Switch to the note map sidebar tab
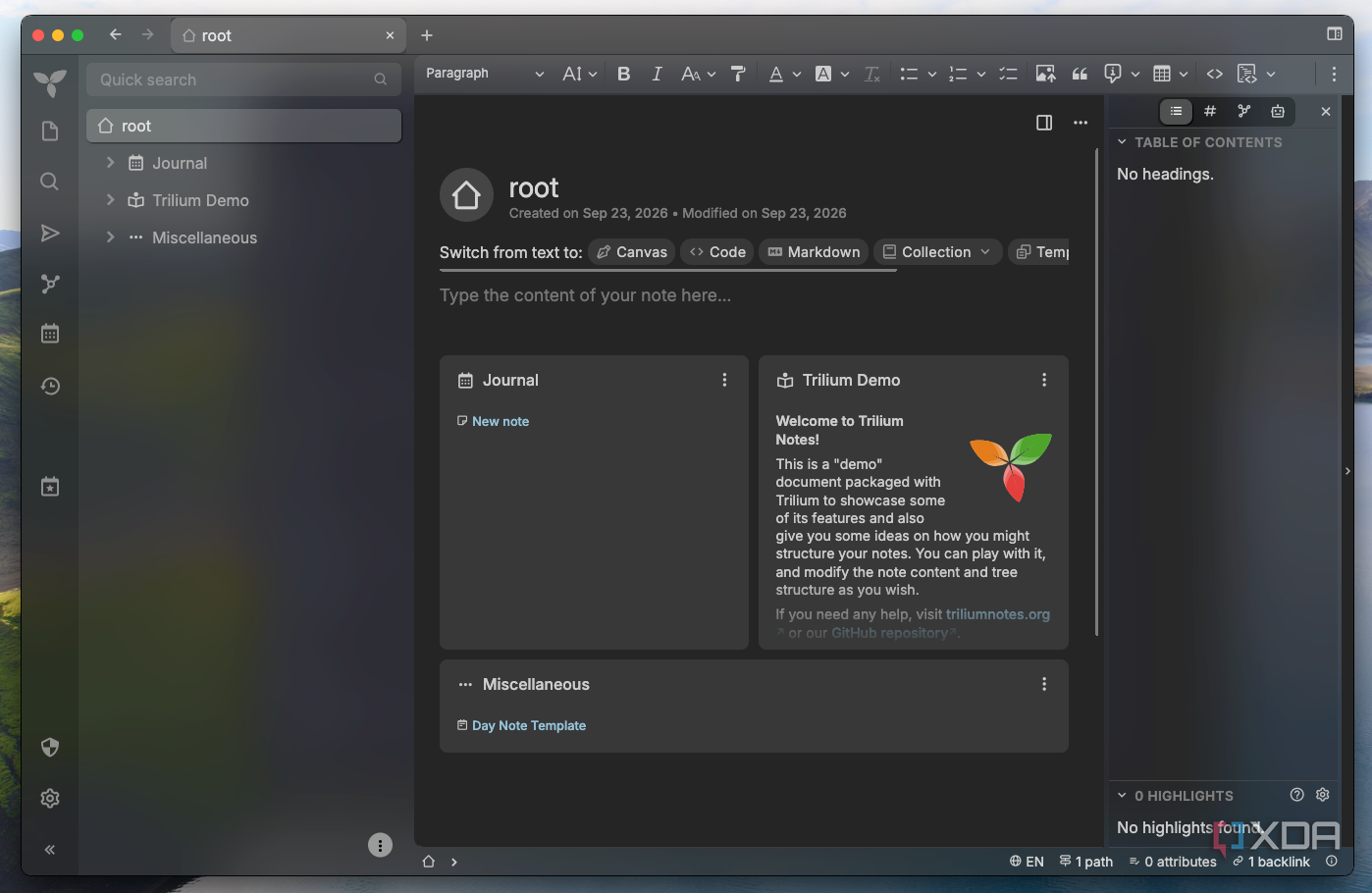1372x893 pixels. click(x=1244, y=111)
